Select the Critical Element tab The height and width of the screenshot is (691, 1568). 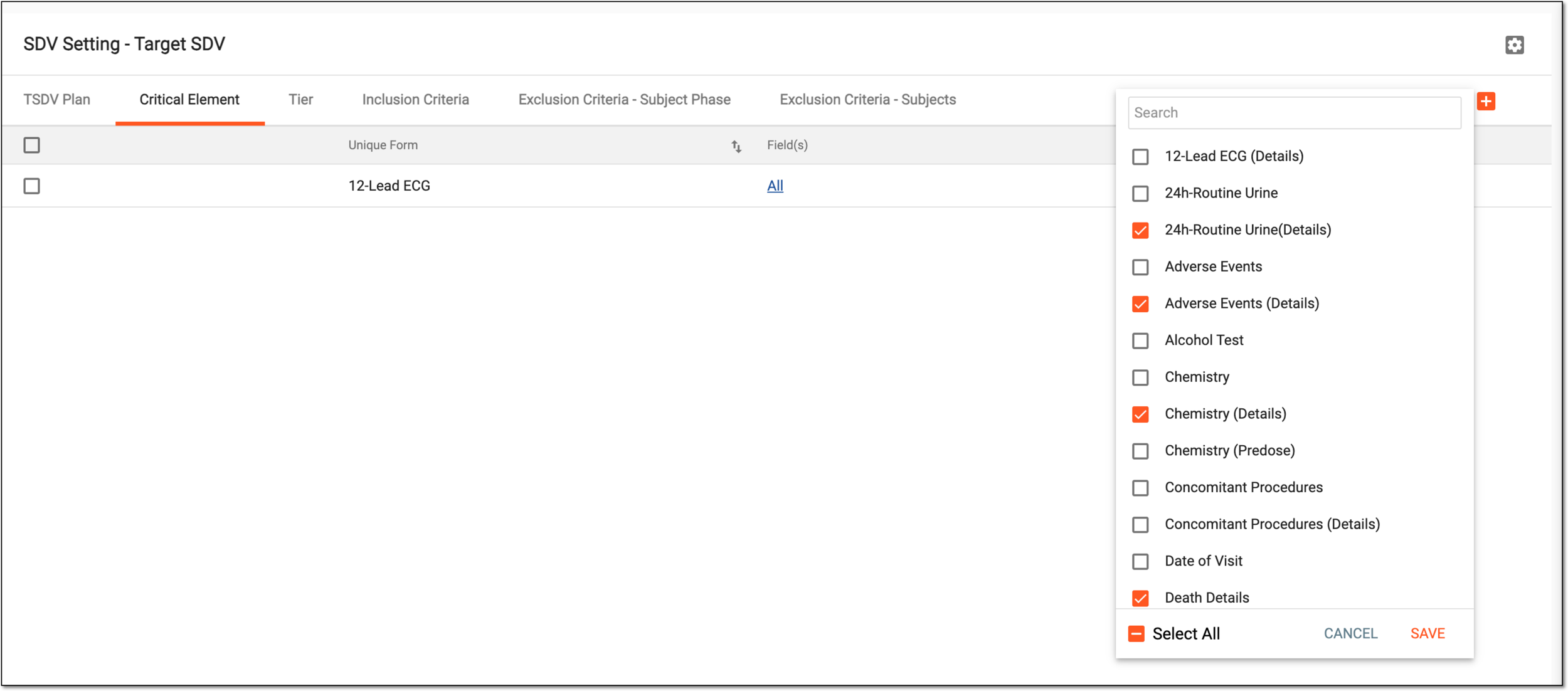189,100
